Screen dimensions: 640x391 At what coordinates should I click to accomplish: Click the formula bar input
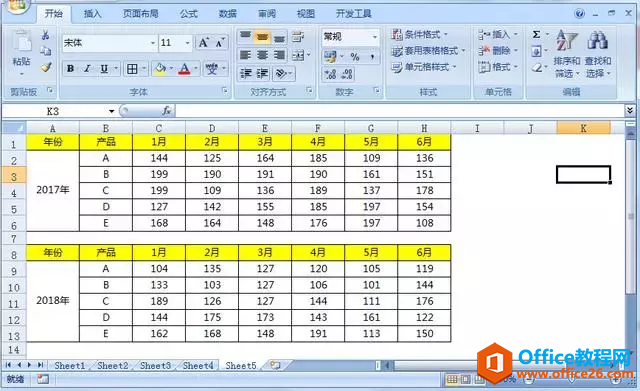tap(399, 111)
